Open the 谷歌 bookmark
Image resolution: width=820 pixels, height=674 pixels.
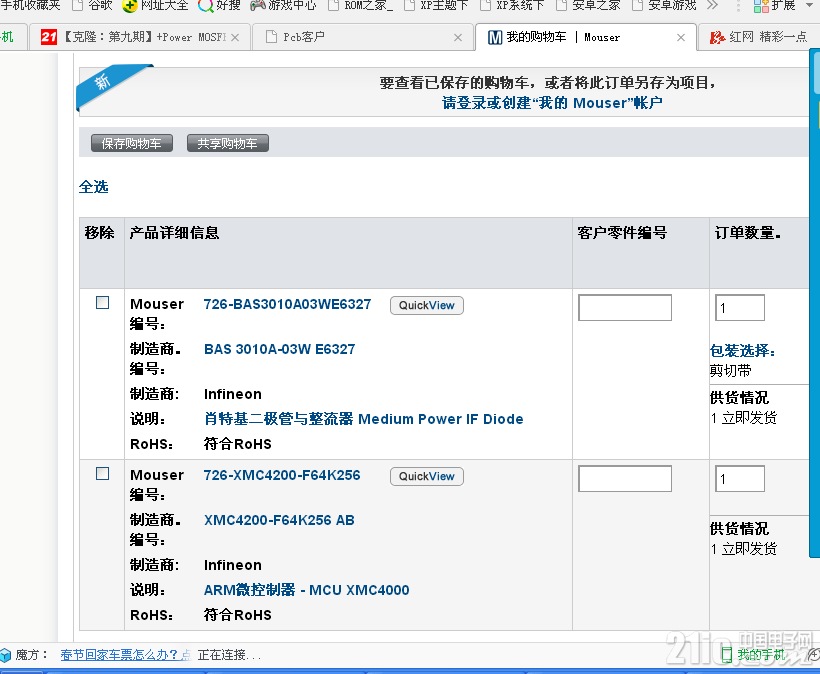pos(92,5)
